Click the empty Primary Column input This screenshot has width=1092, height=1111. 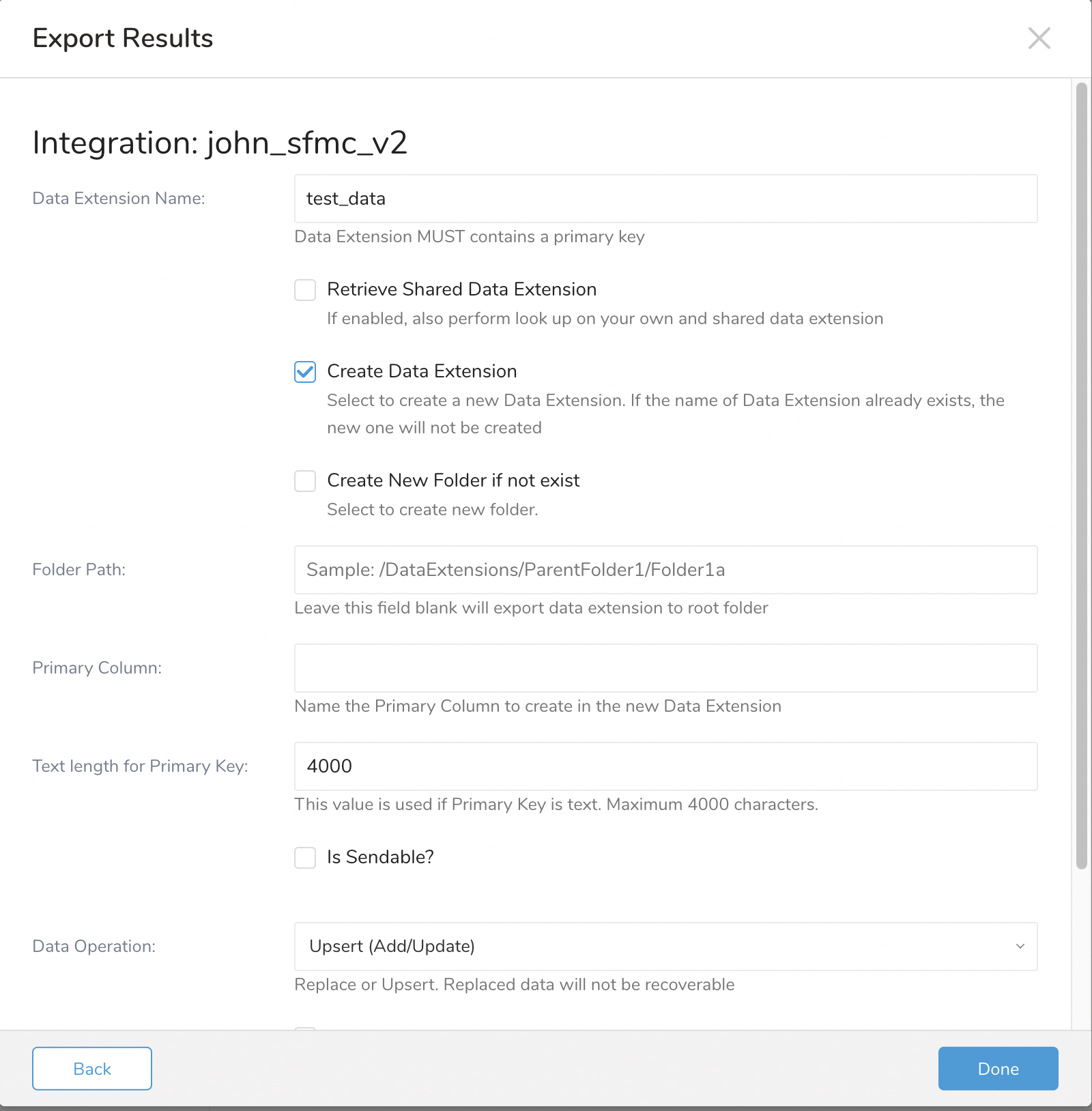[665, 668]
